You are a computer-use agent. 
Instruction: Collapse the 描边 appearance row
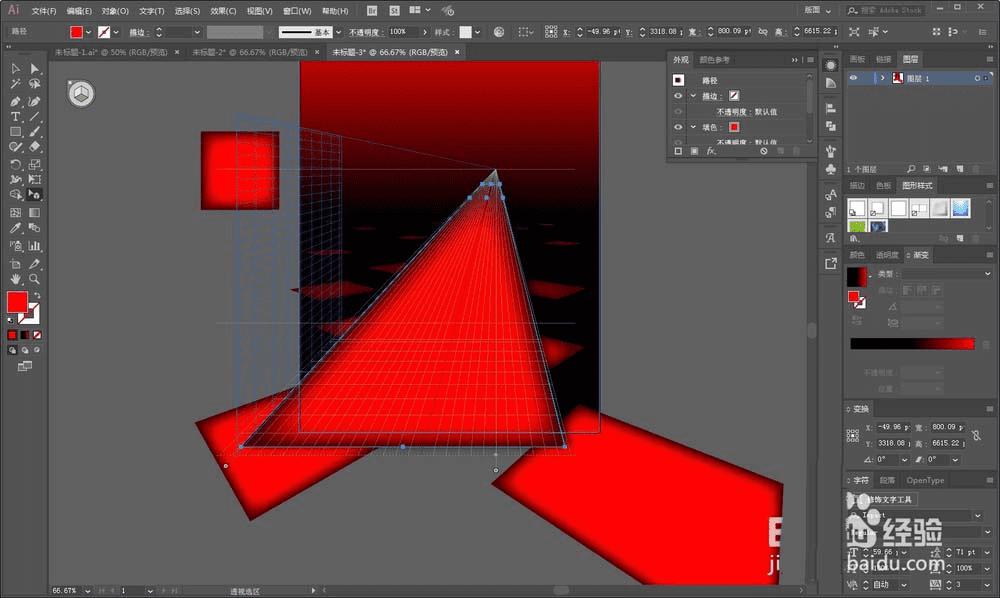(x=693, y=96)
